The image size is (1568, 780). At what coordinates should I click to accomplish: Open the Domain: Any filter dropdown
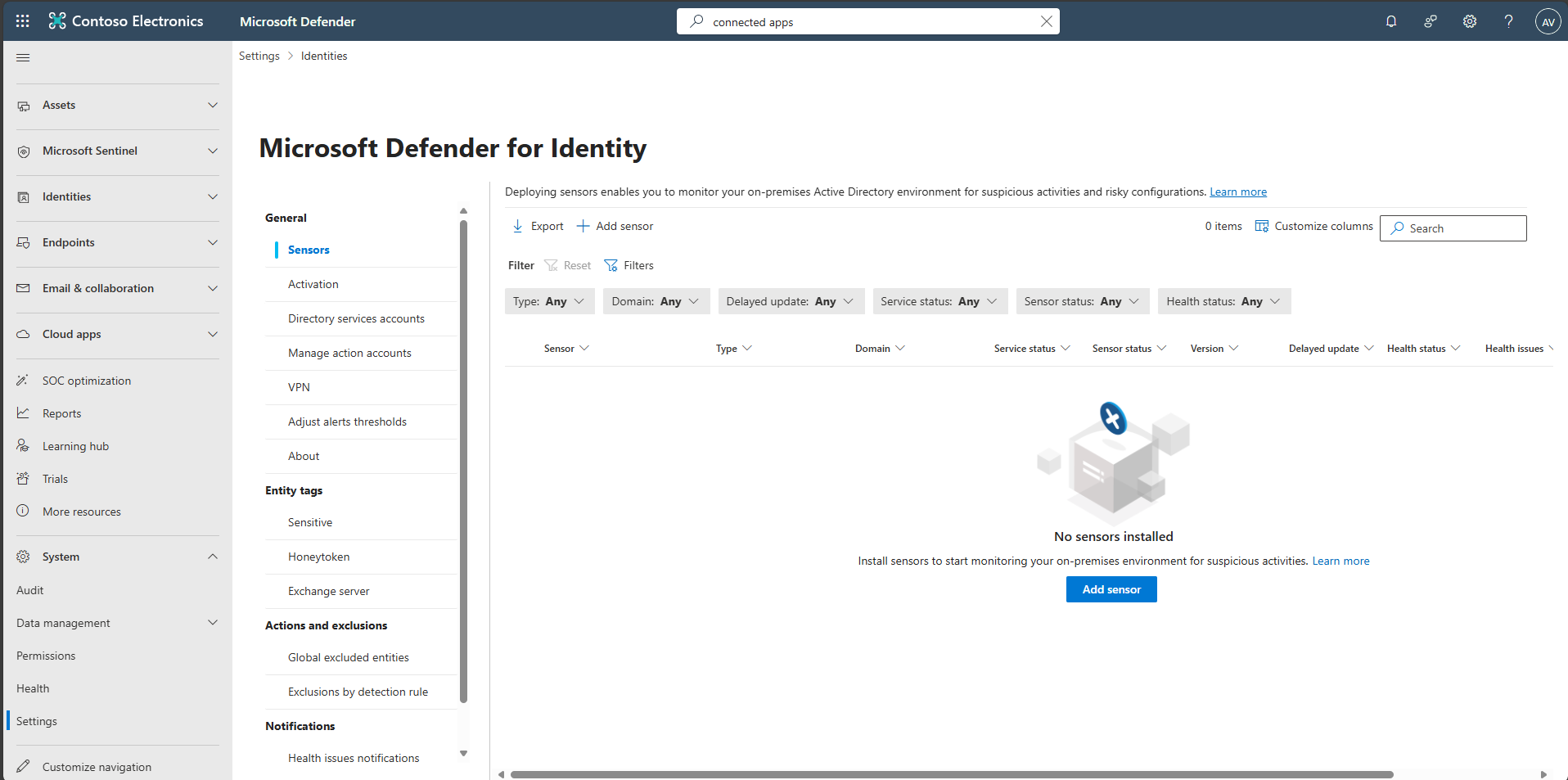coord(656,301)
